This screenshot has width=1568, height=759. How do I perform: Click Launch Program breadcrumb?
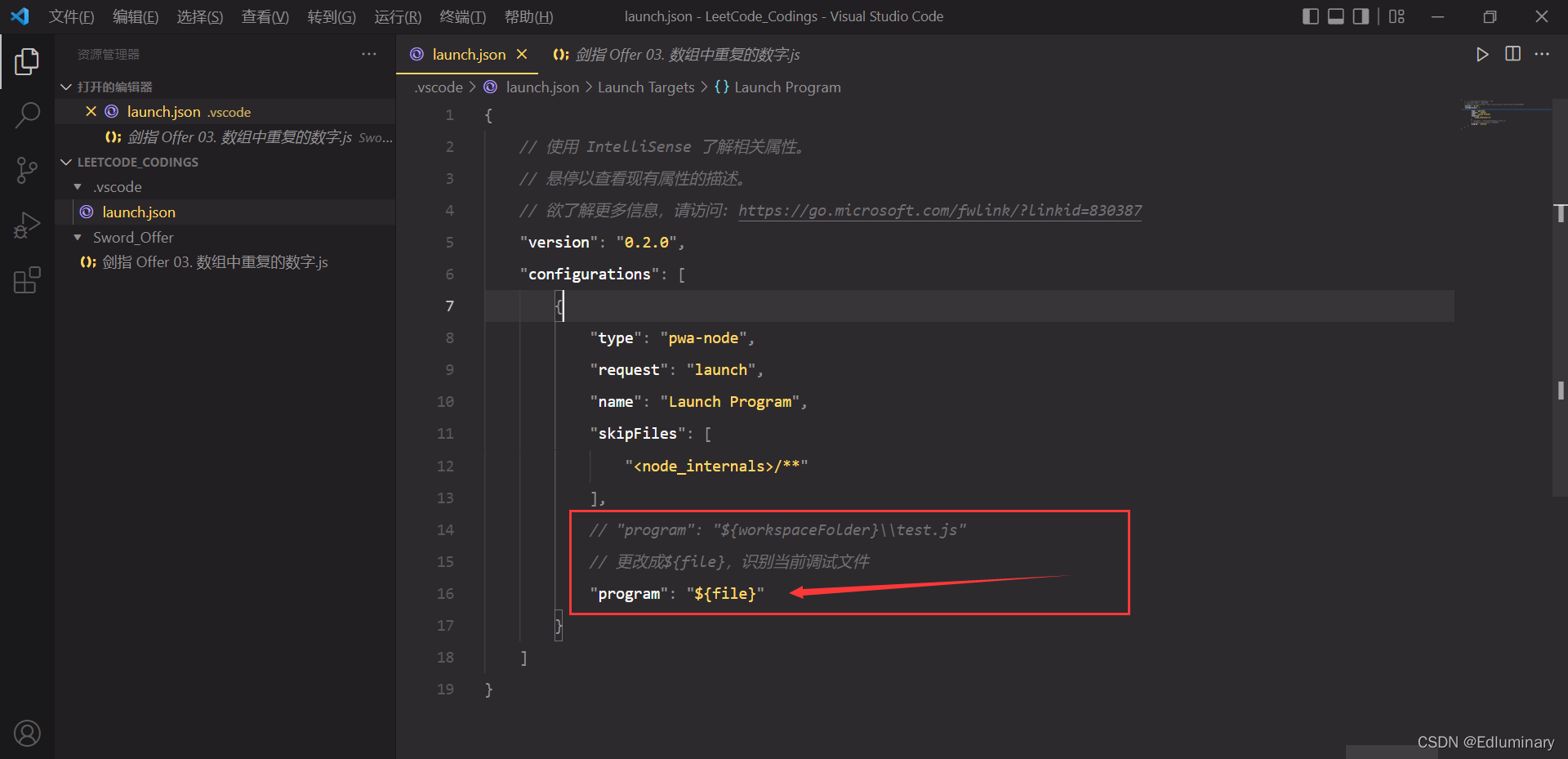click(x=787, y=87)
